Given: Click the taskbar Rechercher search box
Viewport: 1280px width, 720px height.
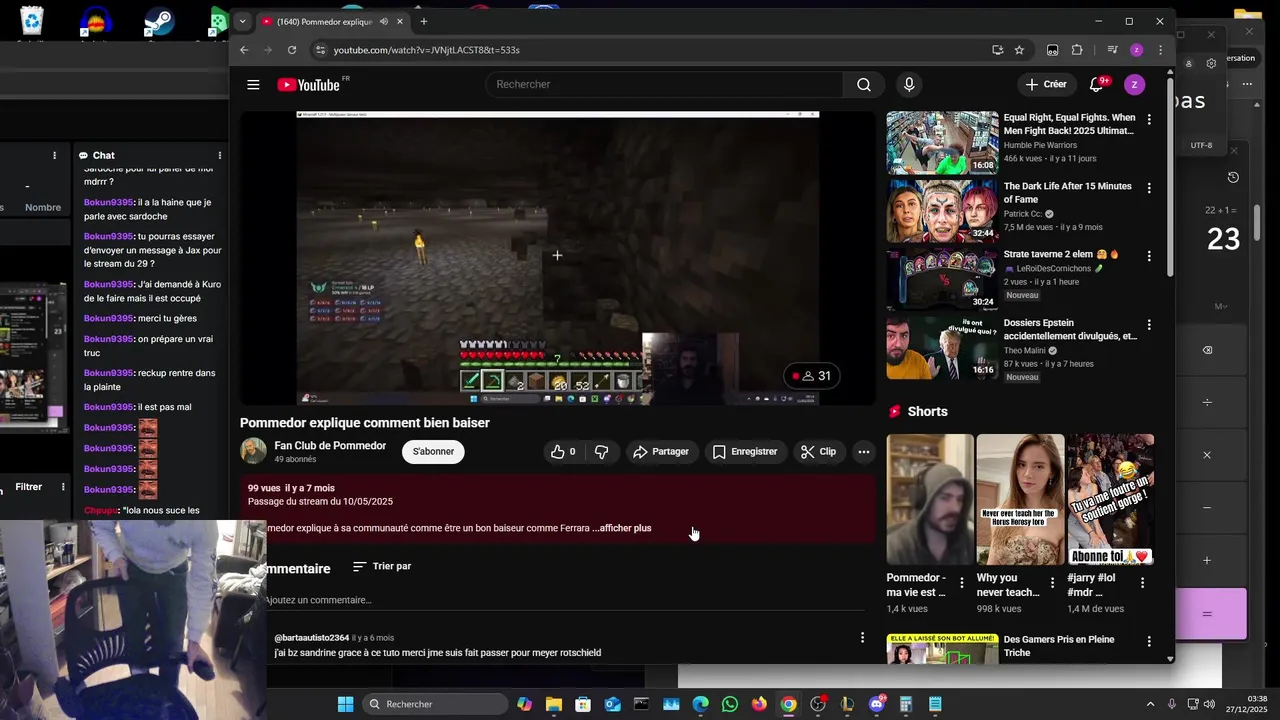Looking at the screenshot, I should pos(435,705).
